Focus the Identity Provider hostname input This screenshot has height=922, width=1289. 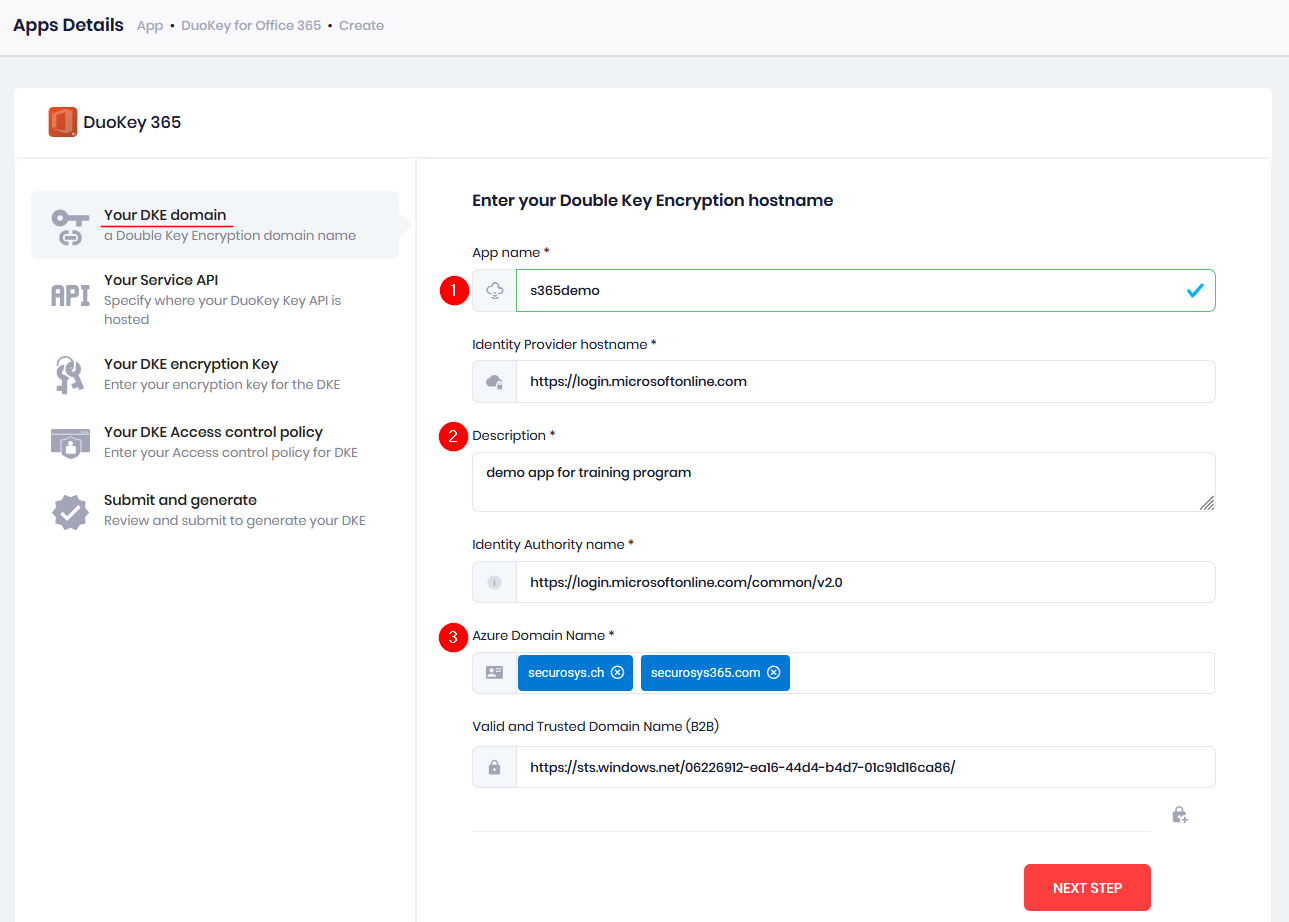pos(866,381)
